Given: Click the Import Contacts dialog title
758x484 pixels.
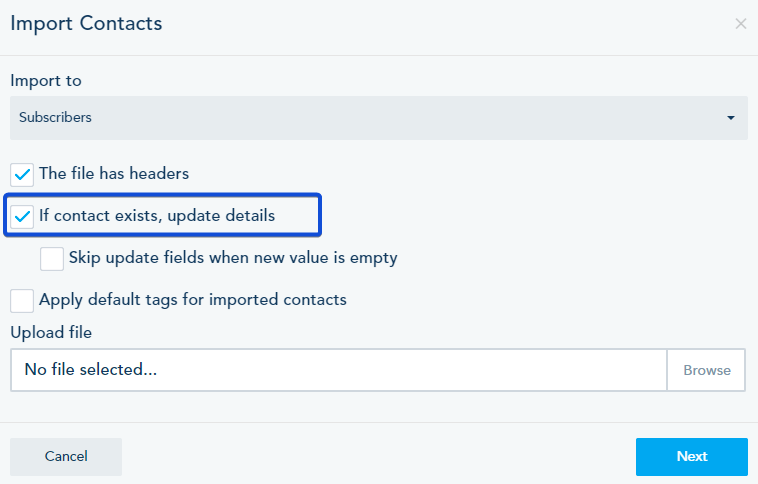Looking at the screenshot, I should pyautogui.click(x=86, y=23).
